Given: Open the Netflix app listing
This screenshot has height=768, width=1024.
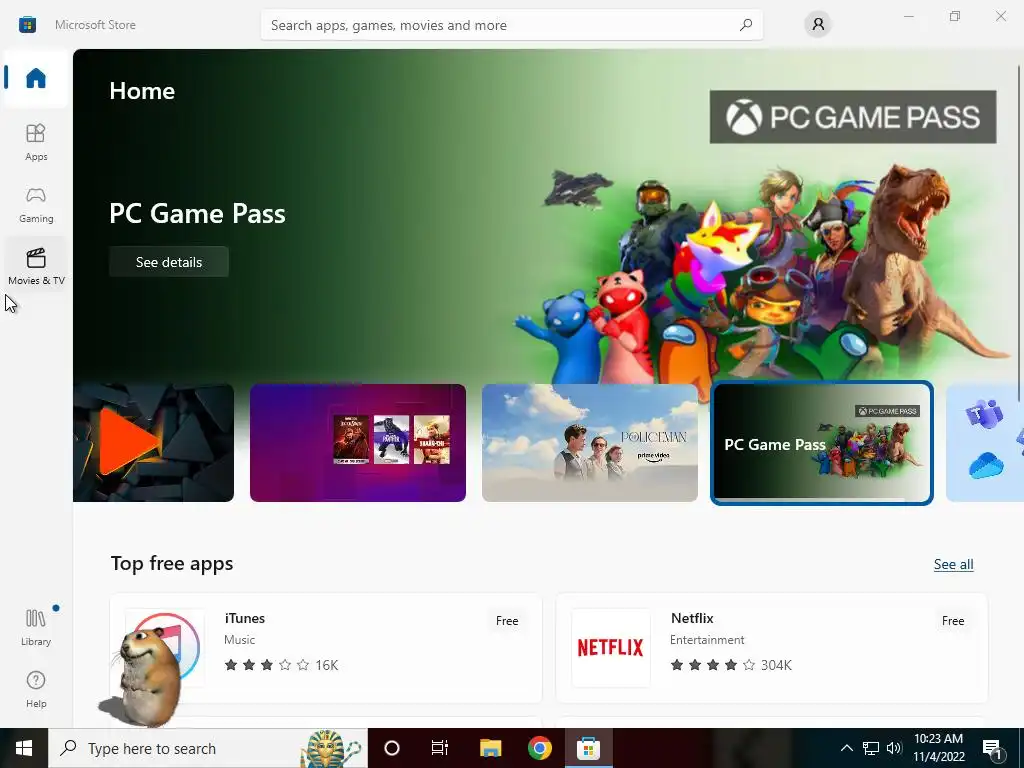Looking at the screenshot, I should tap(771, 648).
